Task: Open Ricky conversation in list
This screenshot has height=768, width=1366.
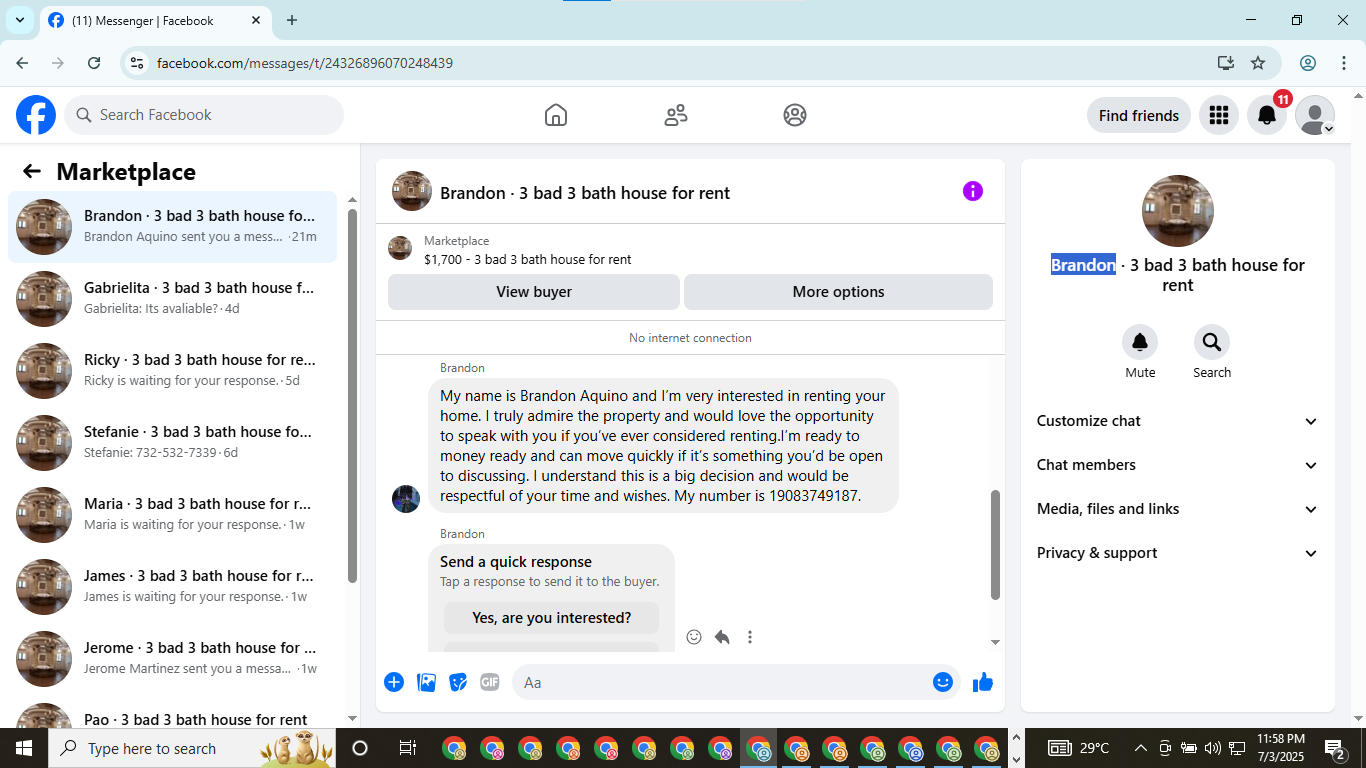Action: click(173, 371)
